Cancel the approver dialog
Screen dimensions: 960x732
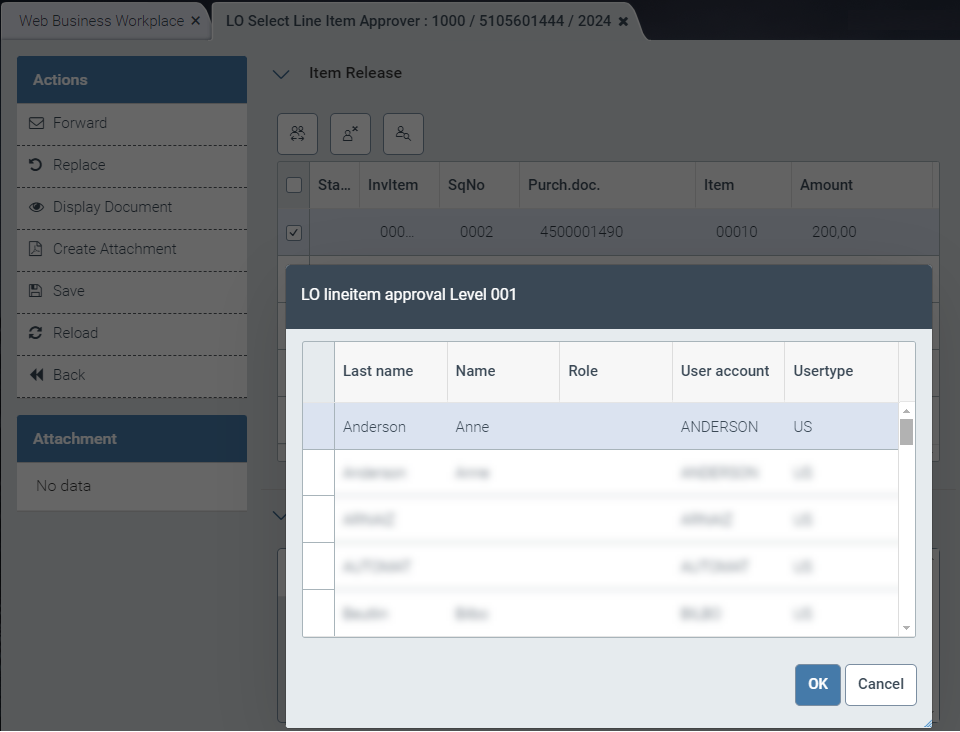[880, 684]
